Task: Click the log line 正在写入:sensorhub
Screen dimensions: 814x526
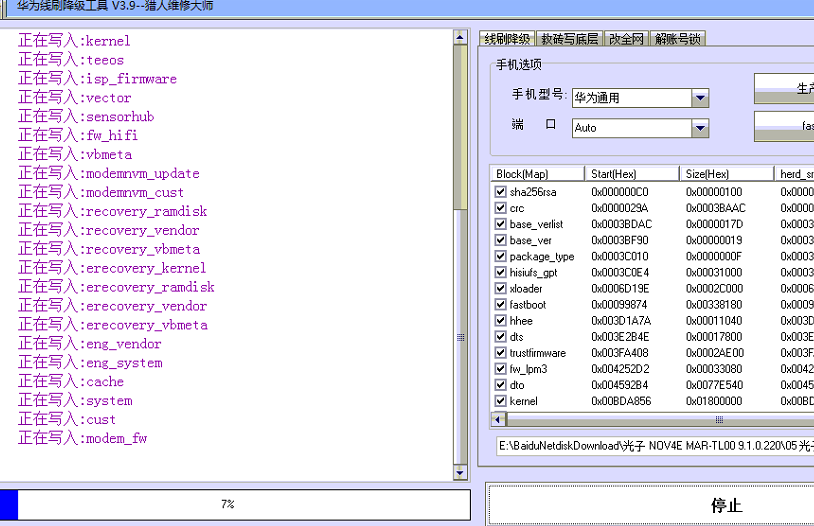Action: [86, 116]
